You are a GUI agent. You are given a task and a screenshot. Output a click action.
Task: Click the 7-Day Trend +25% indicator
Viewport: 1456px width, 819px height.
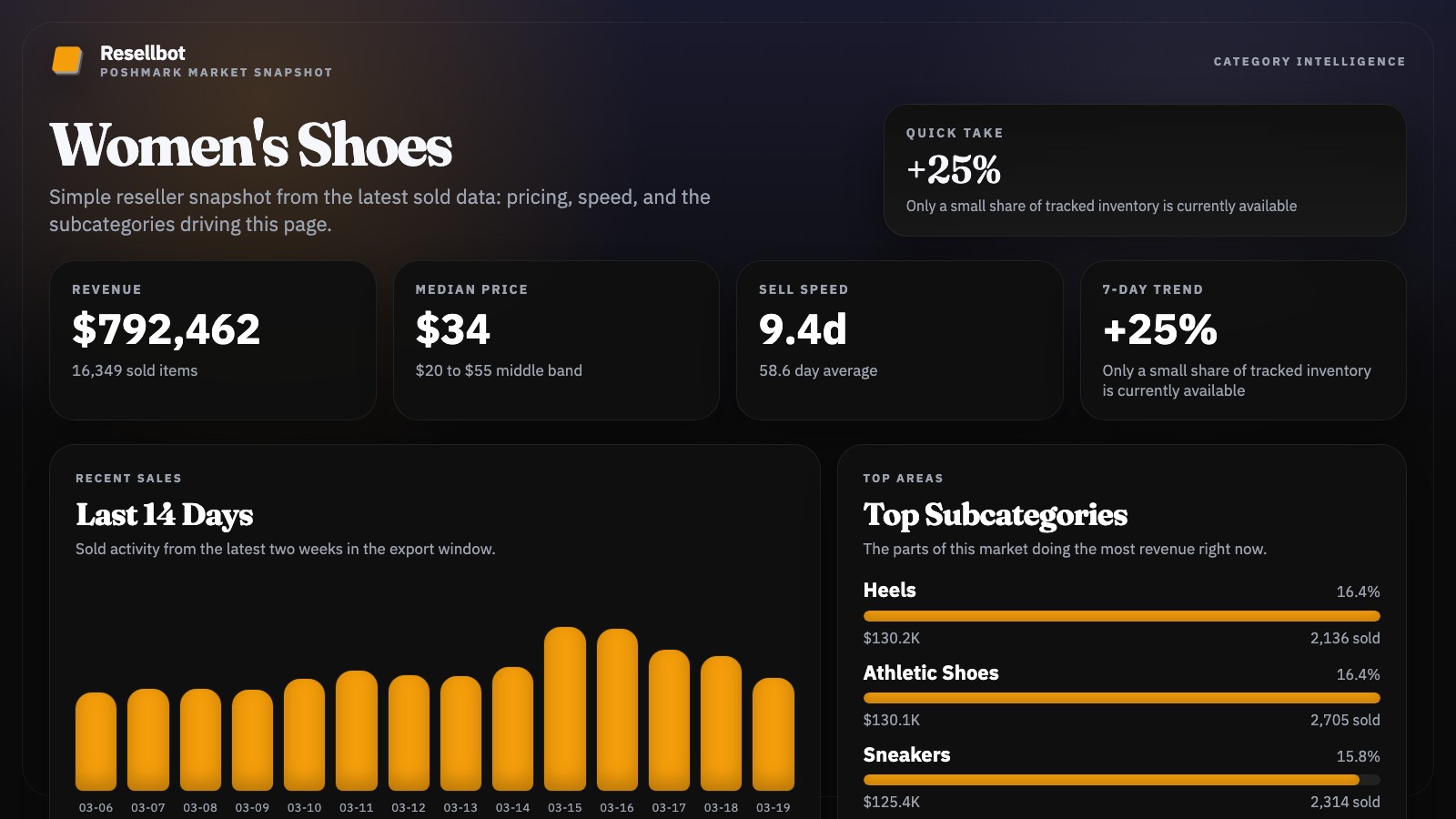tap(1158, 329)
